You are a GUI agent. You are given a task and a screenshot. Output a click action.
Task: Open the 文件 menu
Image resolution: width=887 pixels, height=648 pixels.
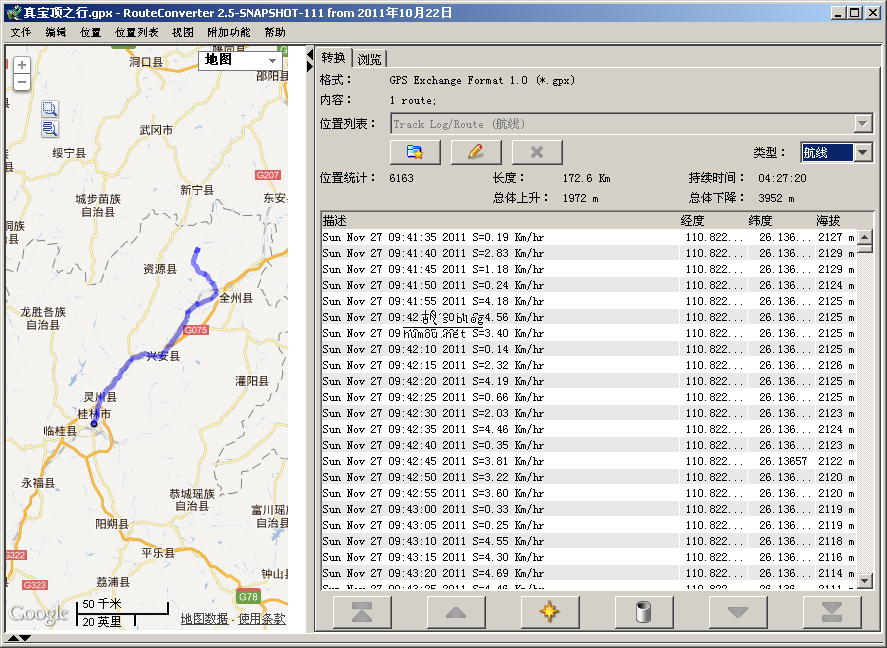click(x=21, y=32)
